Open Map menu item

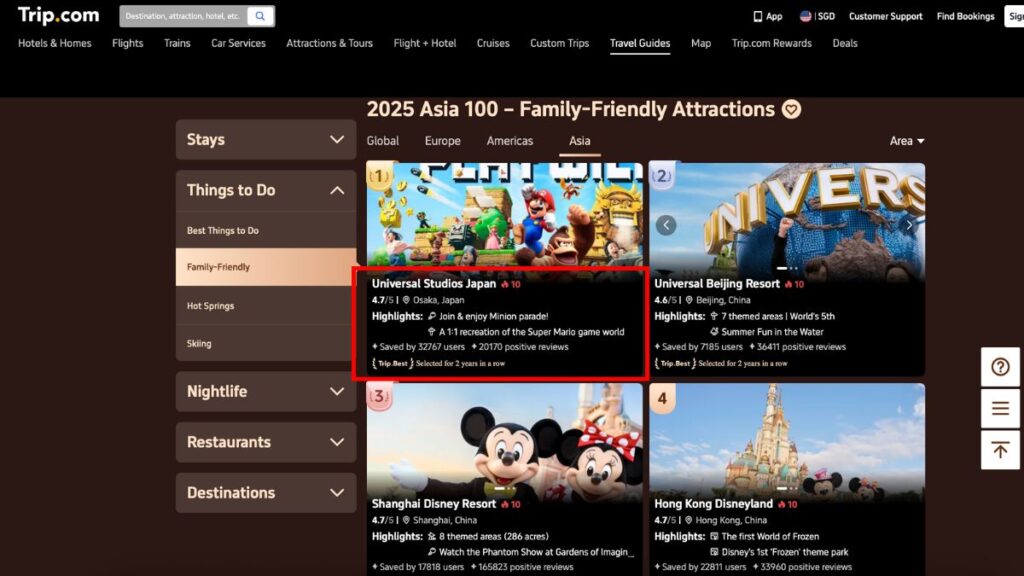(701, 43)
